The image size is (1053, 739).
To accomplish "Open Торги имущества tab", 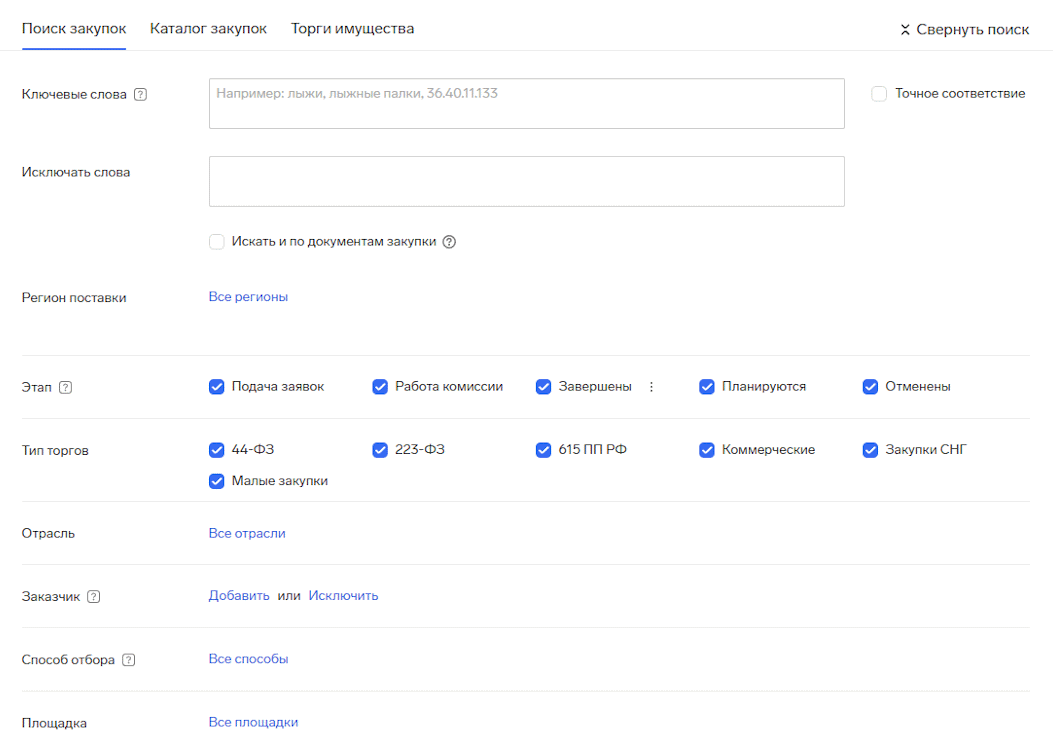I will pos(353,29).
